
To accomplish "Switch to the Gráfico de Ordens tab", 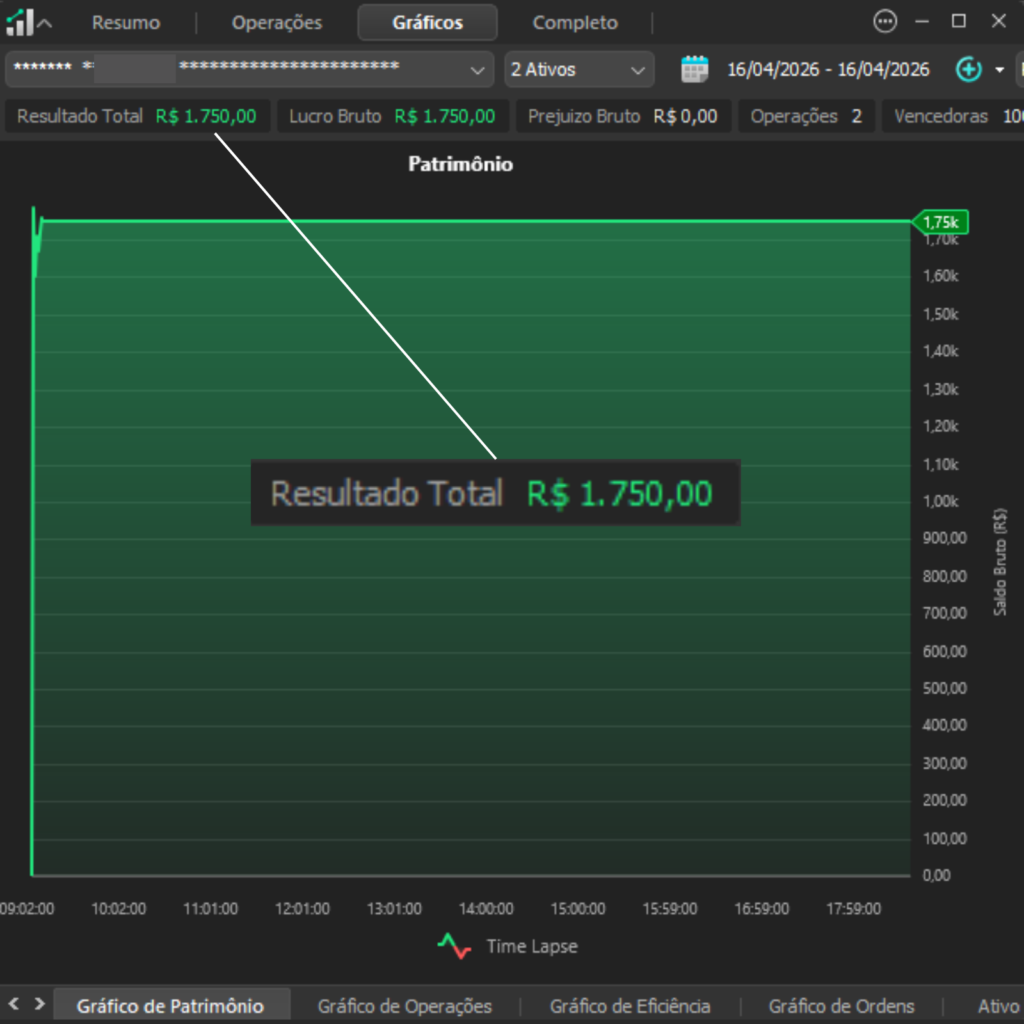I will pos(841,1006).
